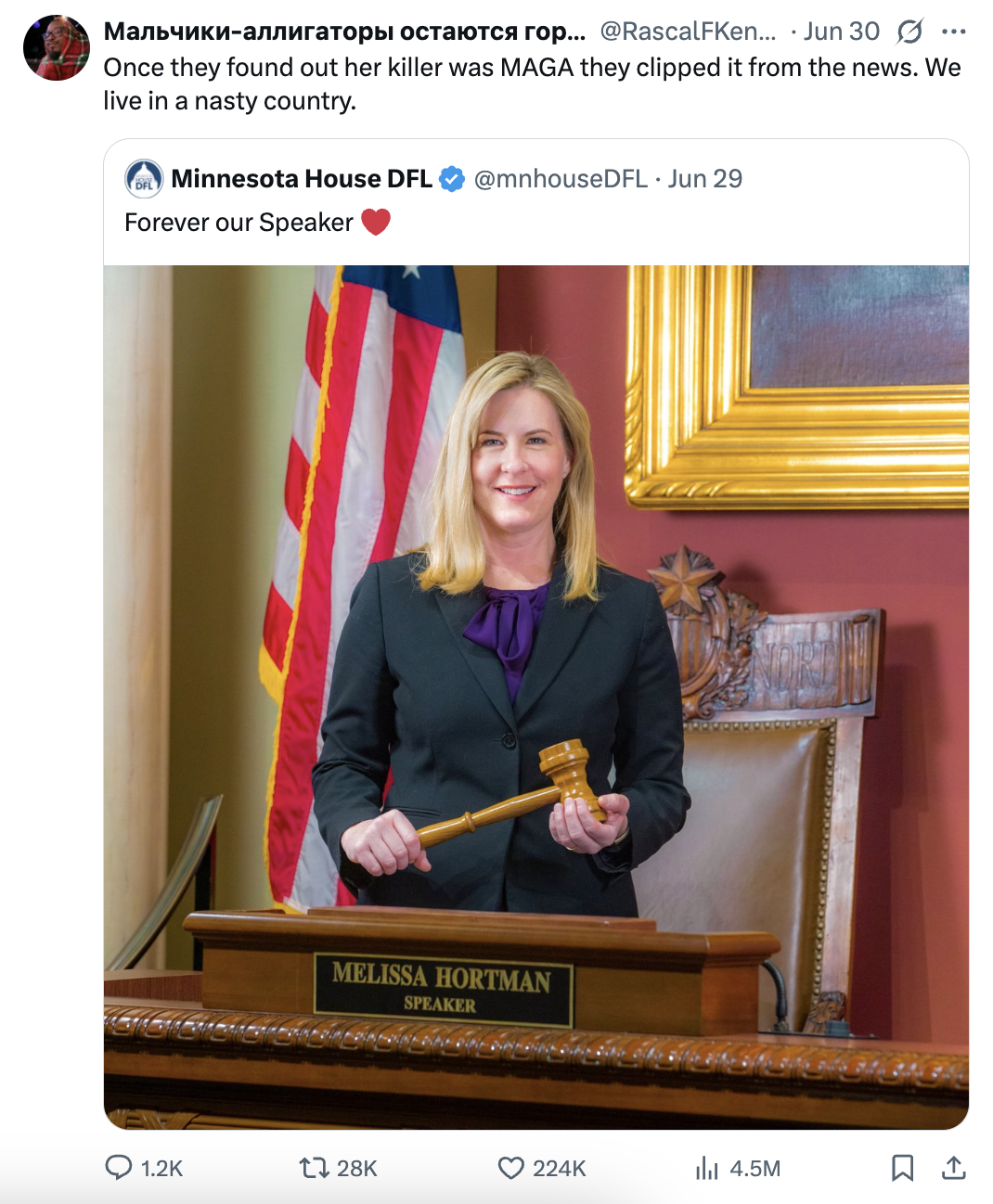This screenshot has width=993, height=1204.
Task: Click the poster's profile avatar
Action: [x=57, y=47]
